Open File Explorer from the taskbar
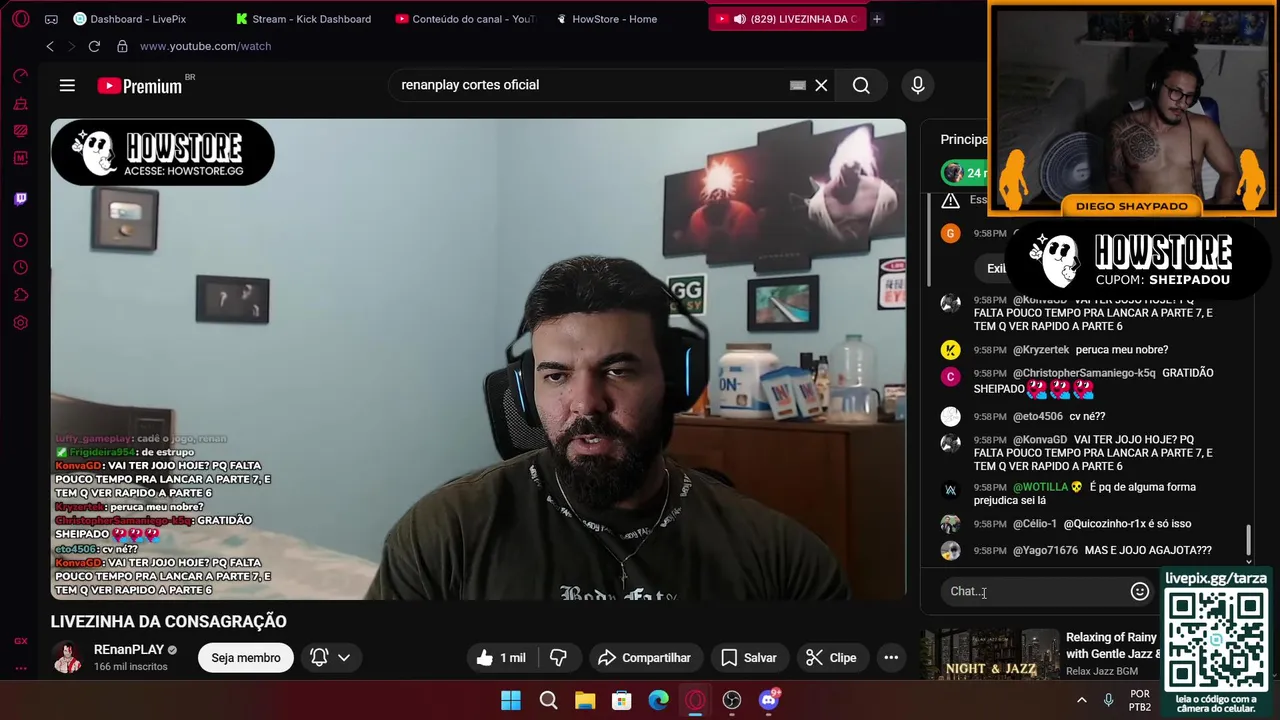This screenshot has width=1280, height=720. click(585, 700)
